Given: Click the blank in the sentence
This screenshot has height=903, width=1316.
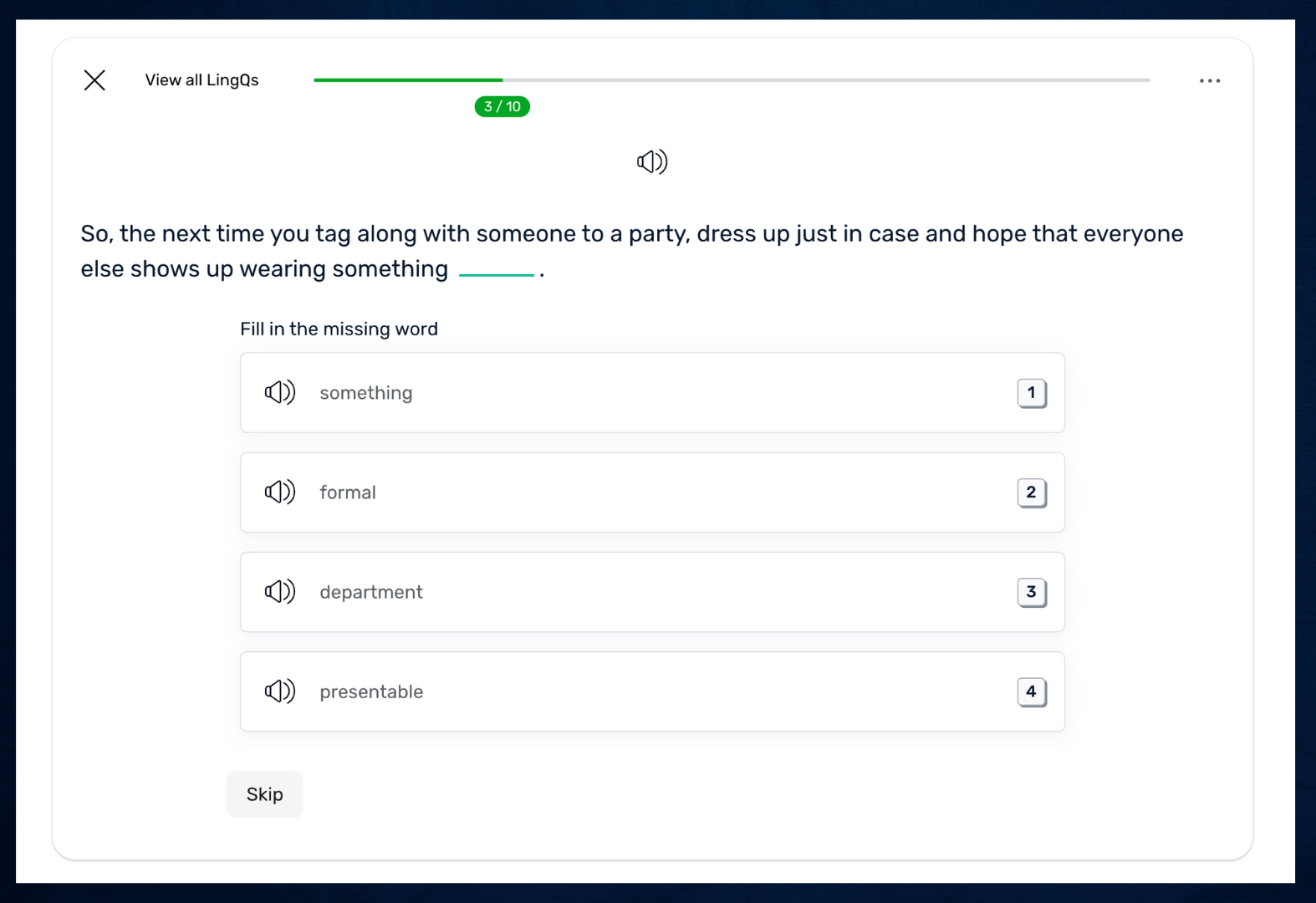Looking at the screenshot, I should tap(497, 269).
